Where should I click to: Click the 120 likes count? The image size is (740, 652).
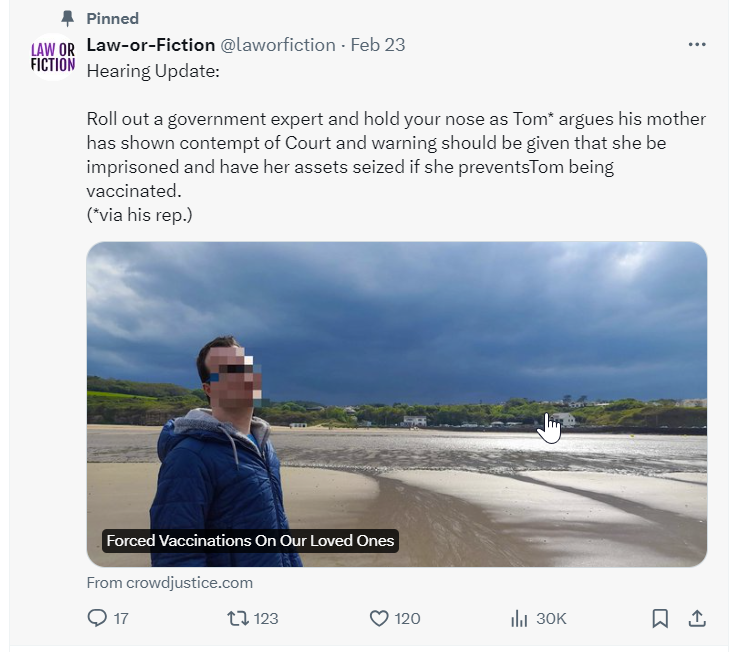click(407, 619)
